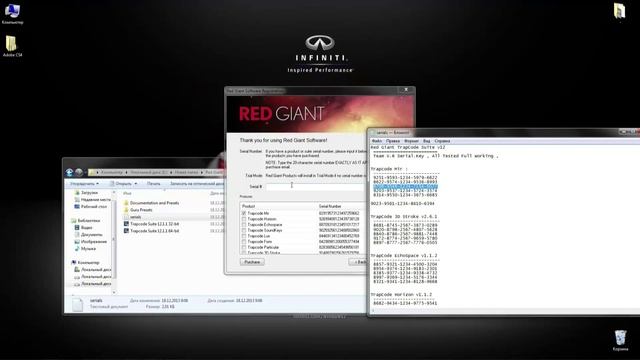Close the Red Giant registration dialog
This screenshot has width=640, height=360.
point(406,89)
